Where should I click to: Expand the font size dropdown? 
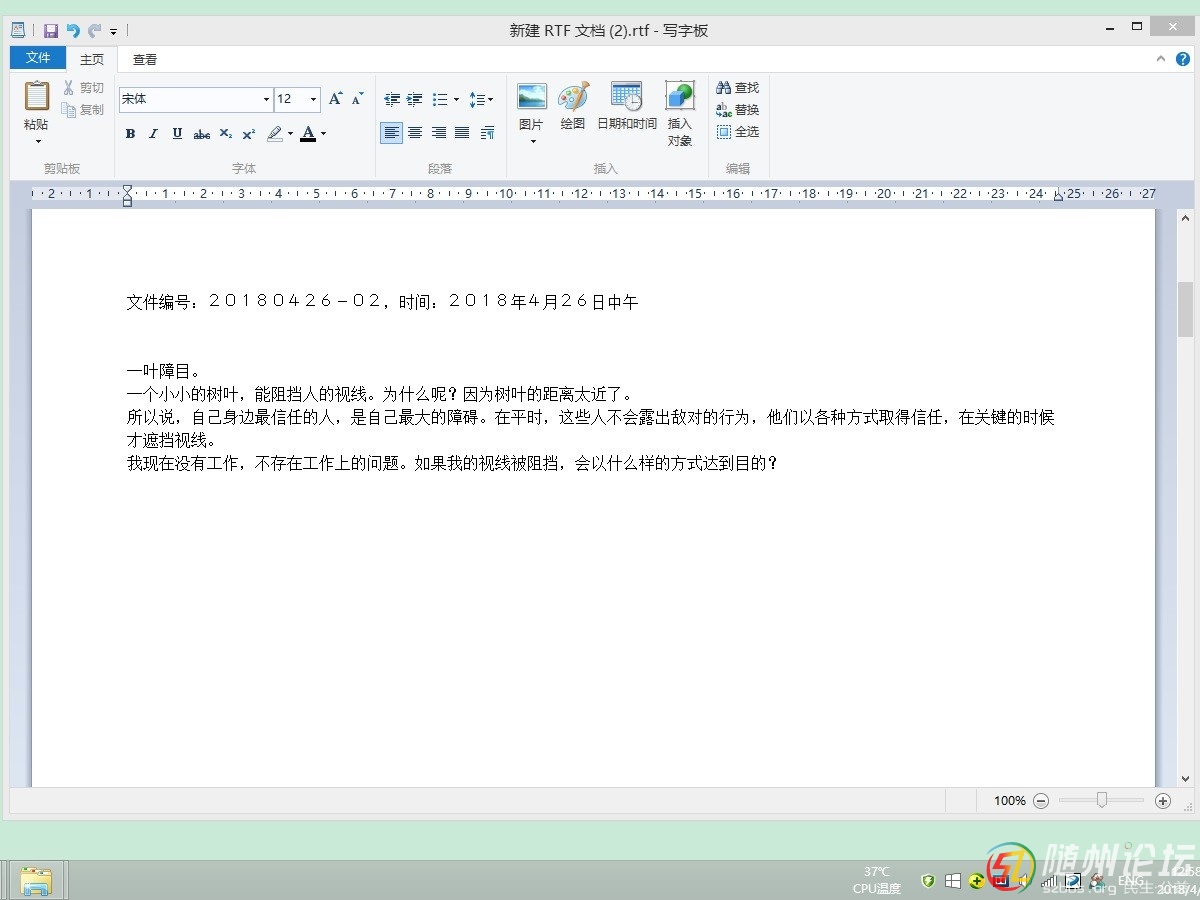pyautogui.click(x=313, y=99)
